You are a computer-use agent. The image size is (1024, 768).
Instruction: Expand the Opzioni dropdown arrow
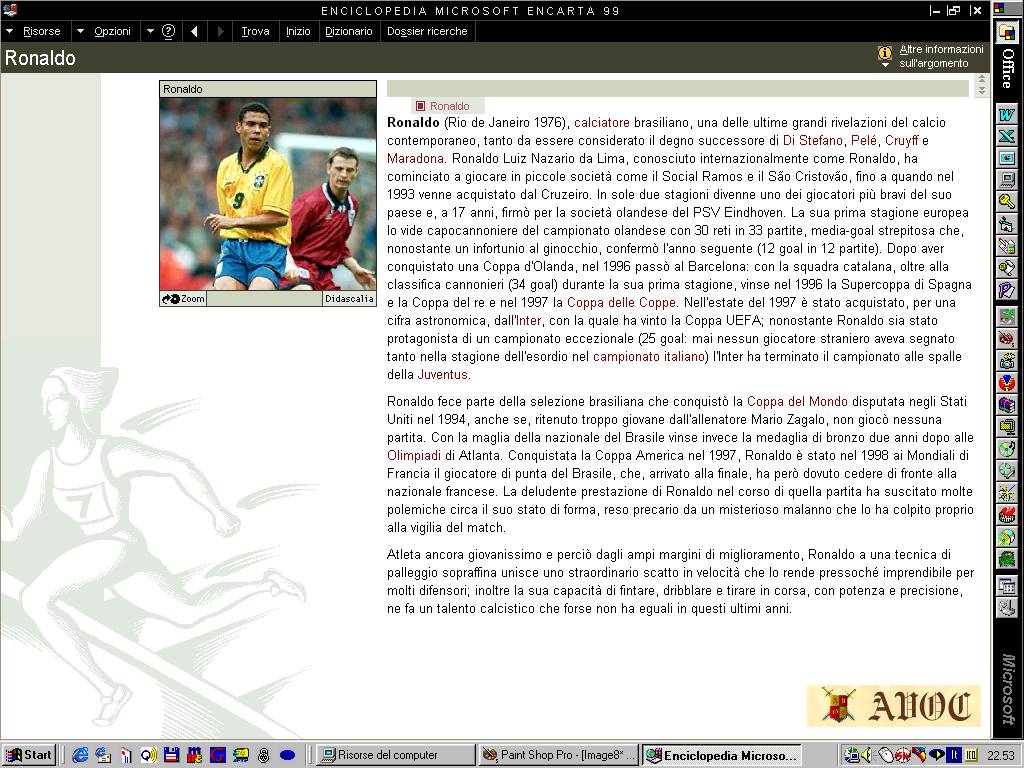[80, 31]
